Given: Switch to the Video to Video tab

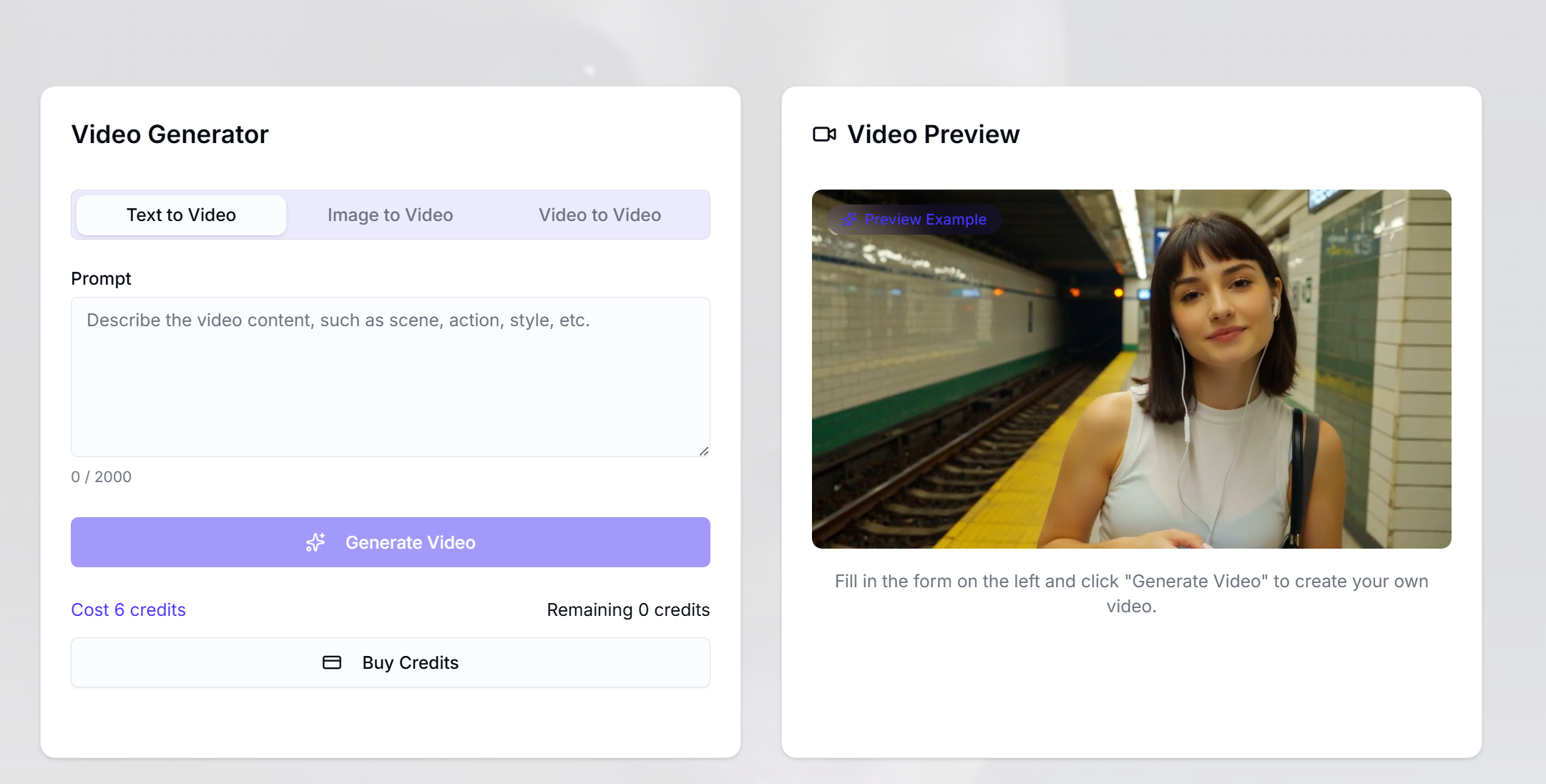Looking at the screenshot, I should coord(600,215).
